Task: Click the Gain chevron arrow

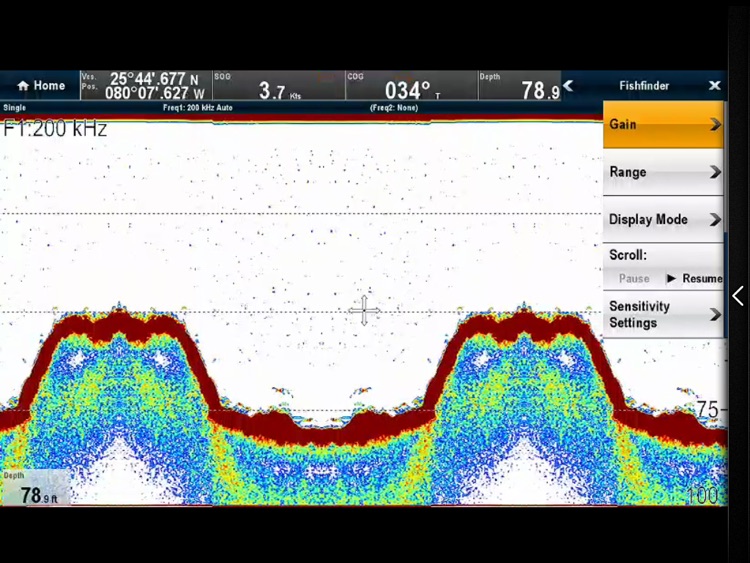Action: tap(715, 125)
